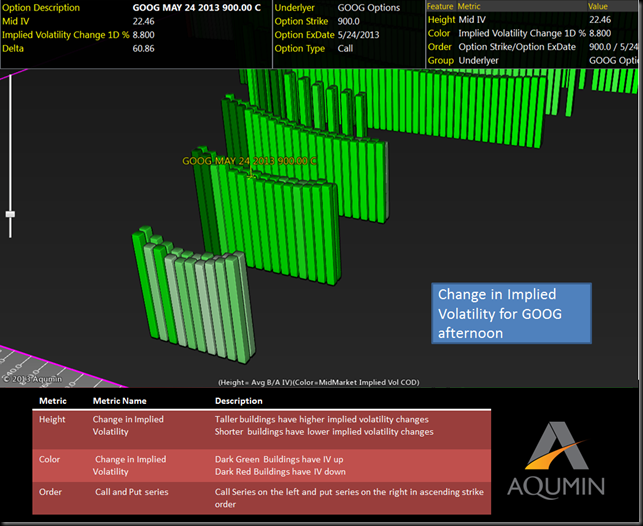Viewport: 643px width, 526px height.
Task: Click the 'Metric Name' header in legend table
Action: pos(119,401)
